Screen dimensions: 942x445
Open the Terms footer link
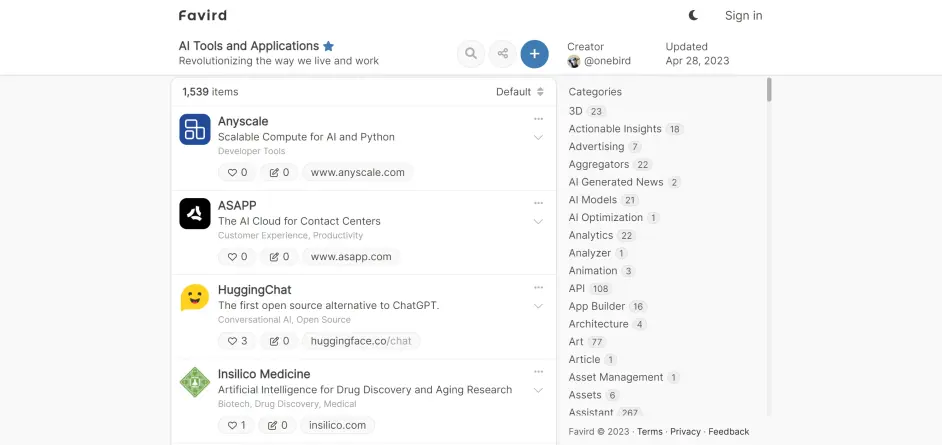point(649,432)
